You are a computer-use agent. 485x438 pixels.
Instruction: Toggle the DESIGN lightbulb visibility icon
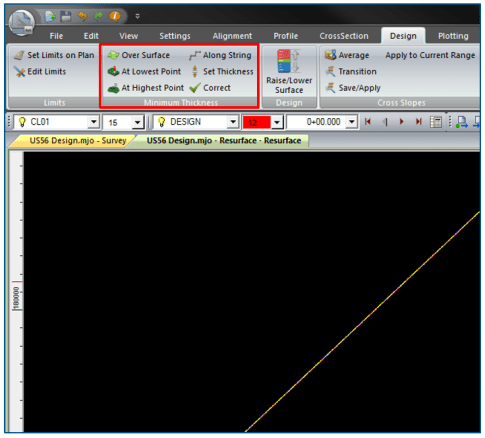162,122
